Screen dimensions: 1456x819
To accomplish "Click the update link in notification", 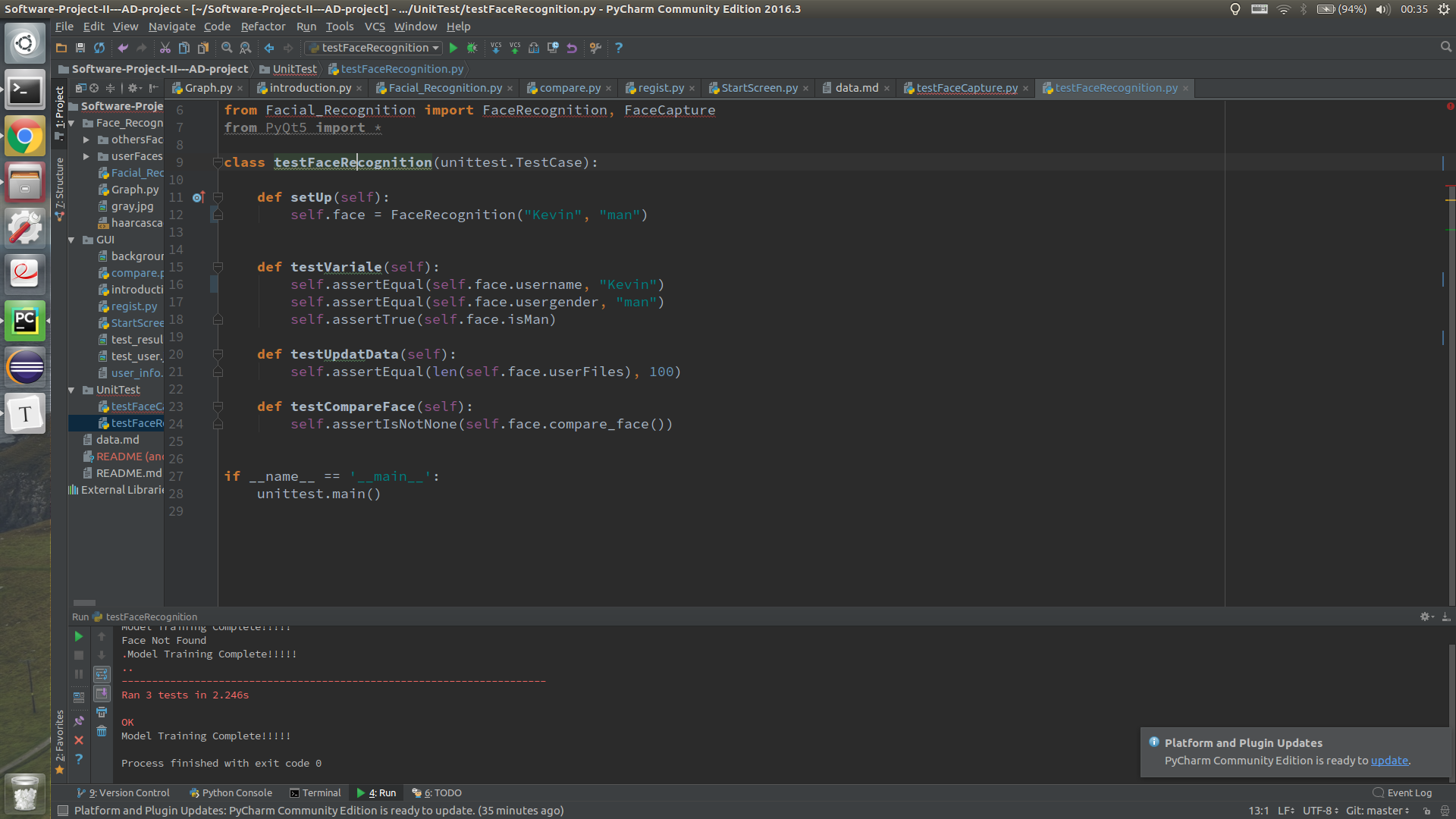I will click(1389, 761).
